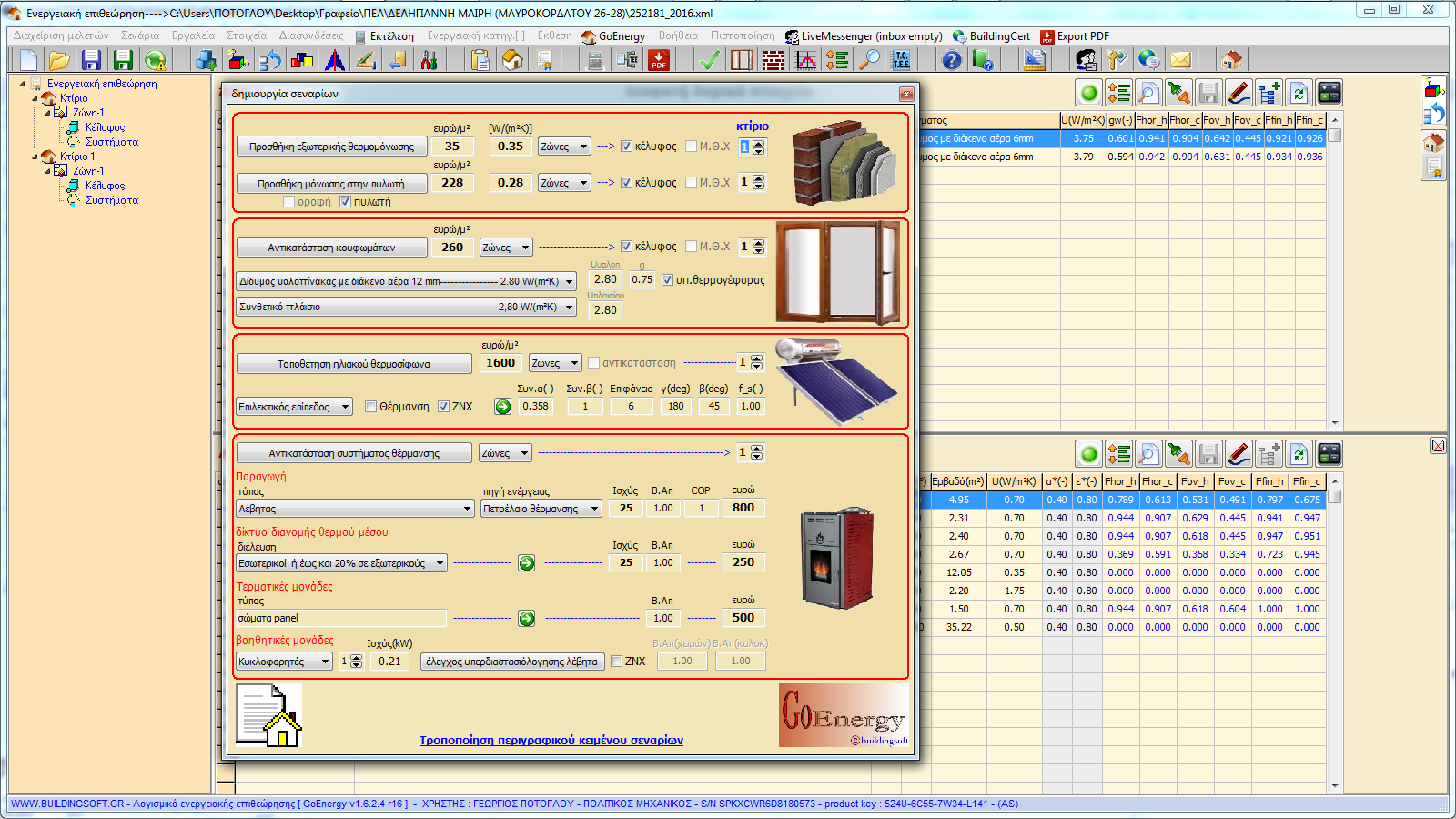Click the page magnifier icon in the lower grid toolbar
The height and width of the screenshot is (819, 1456).
pyautogui.click(x=1148, y=454)
